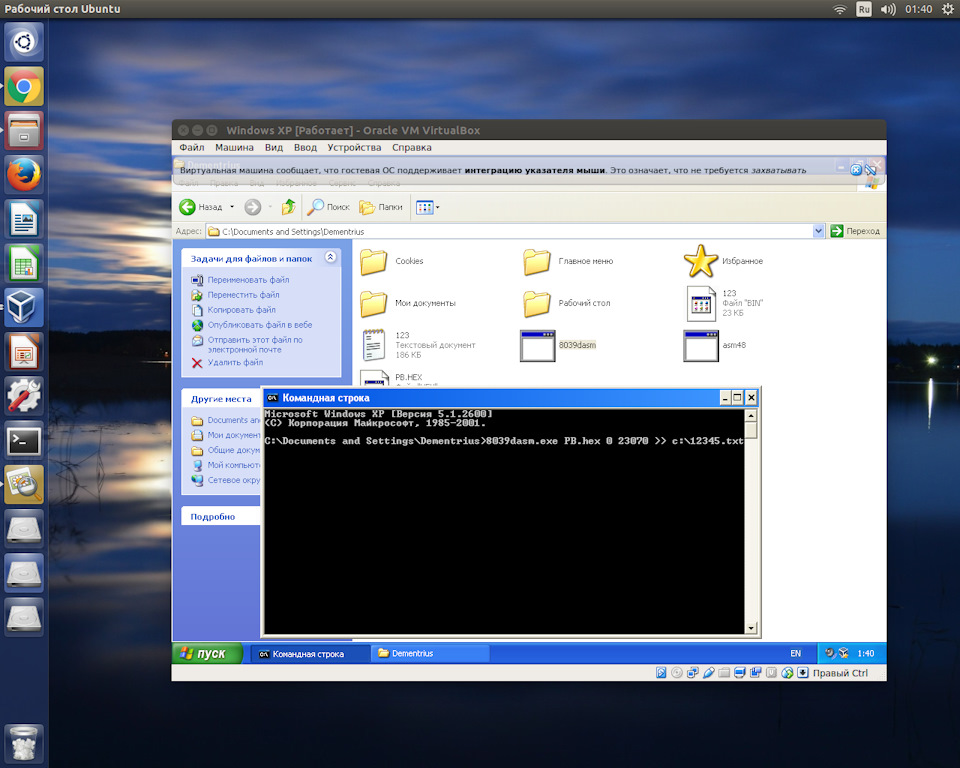Open the Ubuntu Dash search button
This screenshot has width=960, height=768.
pyautogui.click(x=24, y=42)
